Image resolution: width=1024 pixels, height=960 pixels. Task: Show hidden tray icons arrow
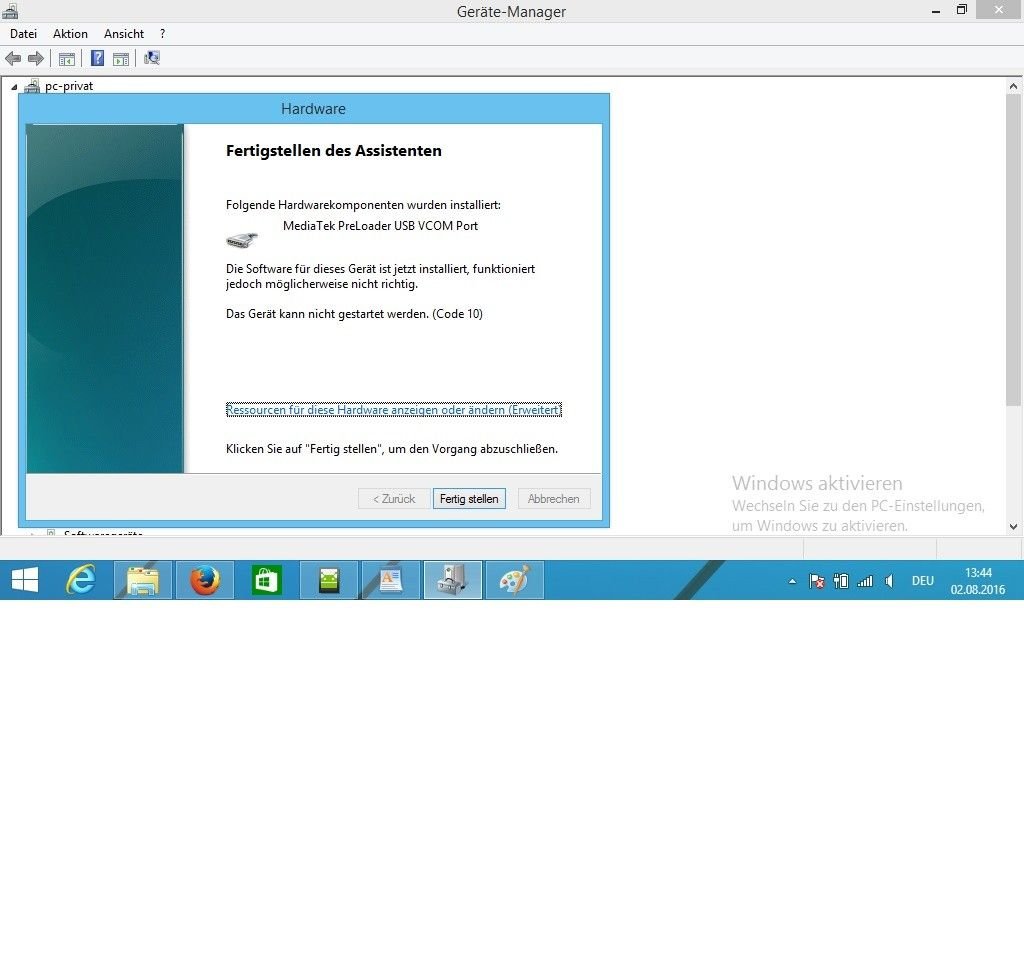(x=792, y=581)
